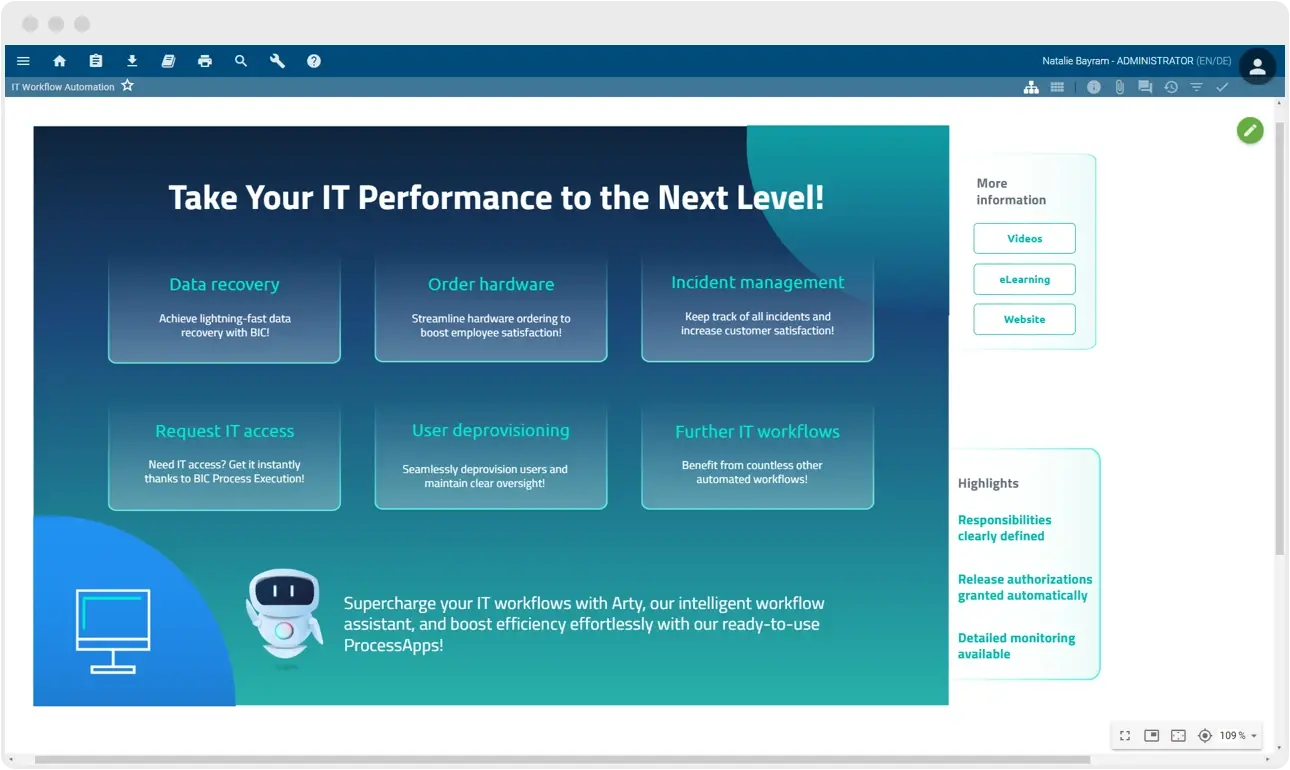Click the Website button
The height and width of the screenshot is (770, 1290).
(x=1024, y=320)
